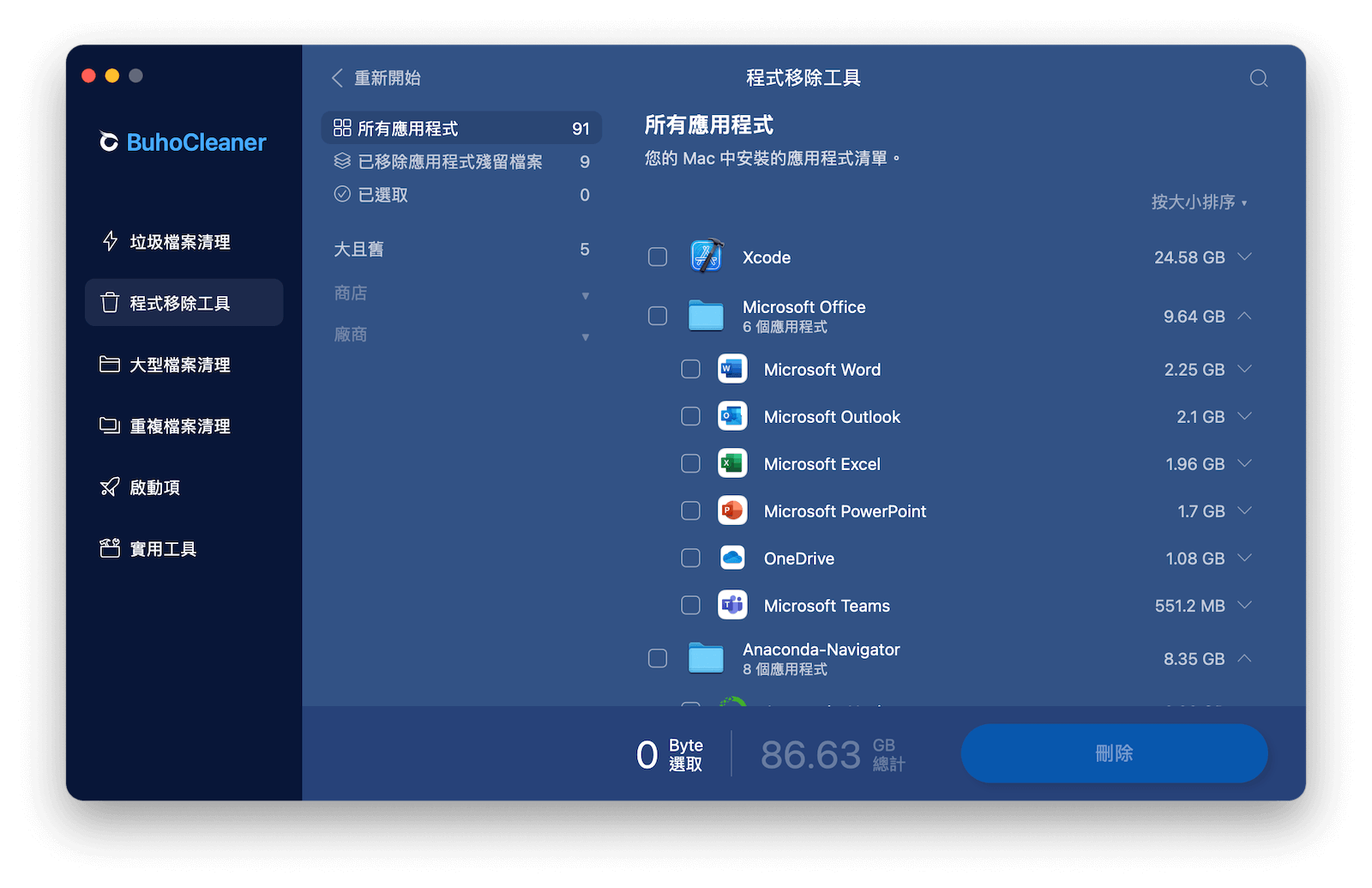Click the Microsoft Excel app icon
This screenshot has width=1372, height=888.
pos(732,463)
